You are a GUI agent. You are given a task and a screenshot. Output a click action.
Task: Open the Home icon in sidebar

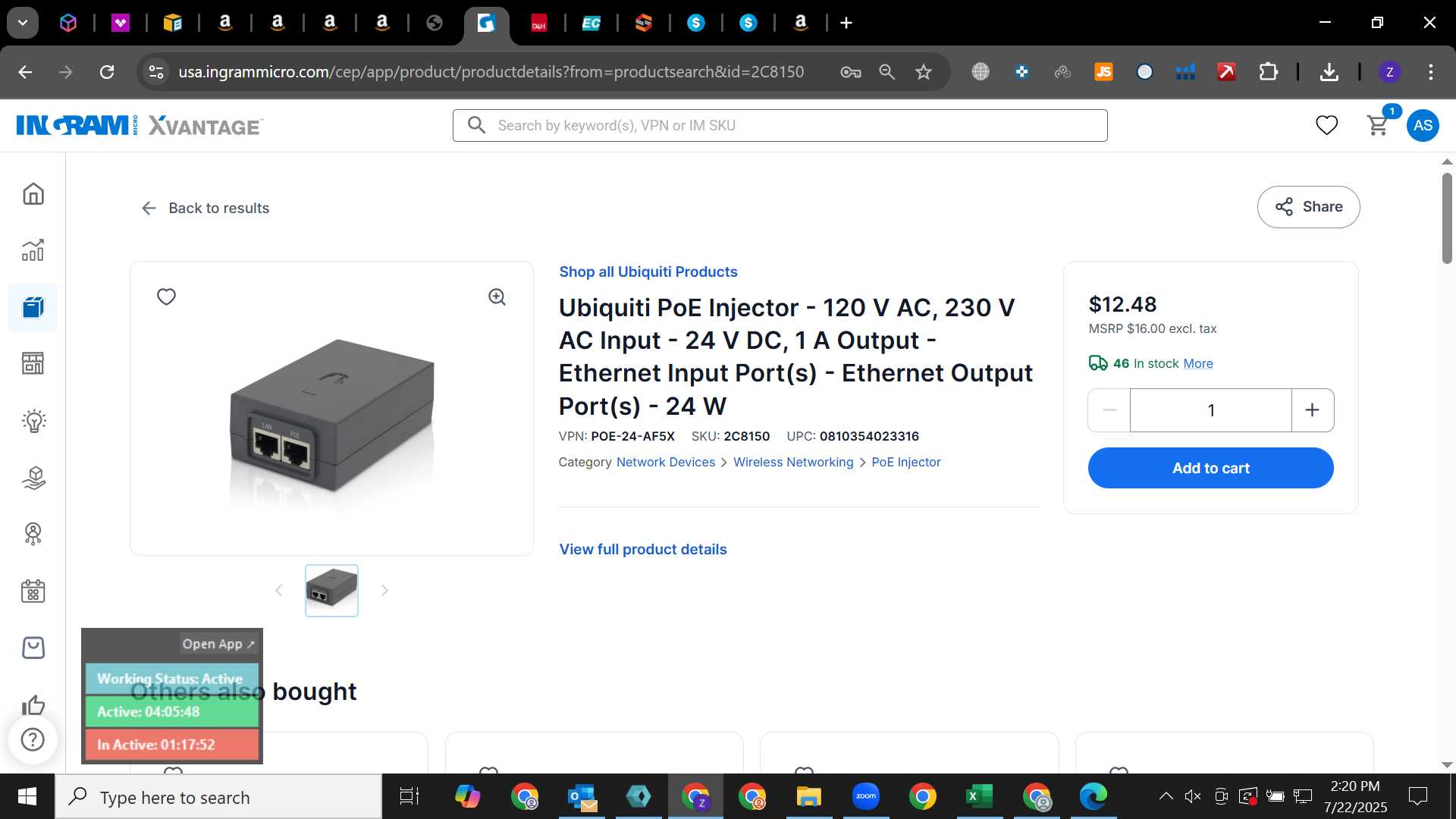pyautogui.click(x=33, y=194)
